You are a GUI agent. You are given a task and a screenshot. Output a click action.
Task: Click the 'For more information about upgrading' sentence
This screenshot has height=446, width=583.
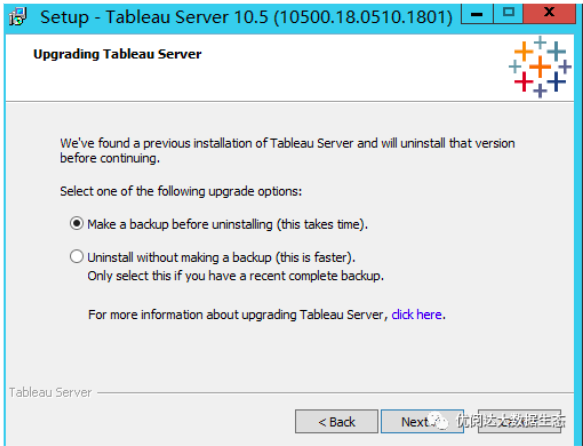[266, 315]
